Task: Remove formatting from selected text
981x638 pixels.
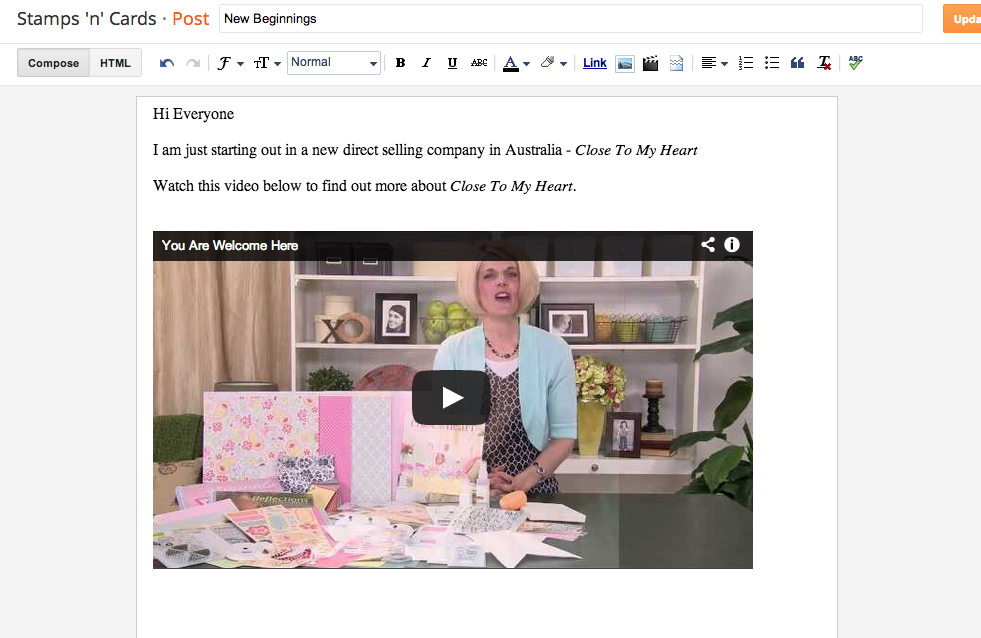Action: point(824,63)
